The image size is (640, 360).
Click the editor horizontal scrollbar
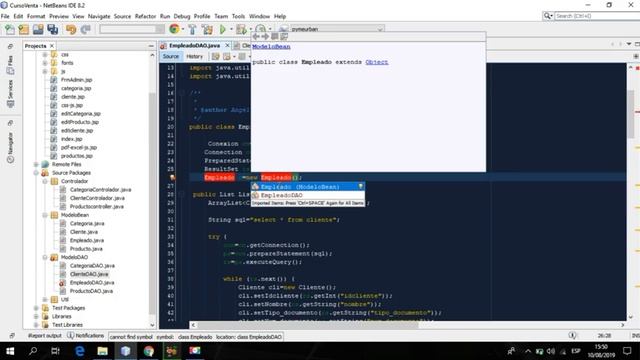[307, 325]
